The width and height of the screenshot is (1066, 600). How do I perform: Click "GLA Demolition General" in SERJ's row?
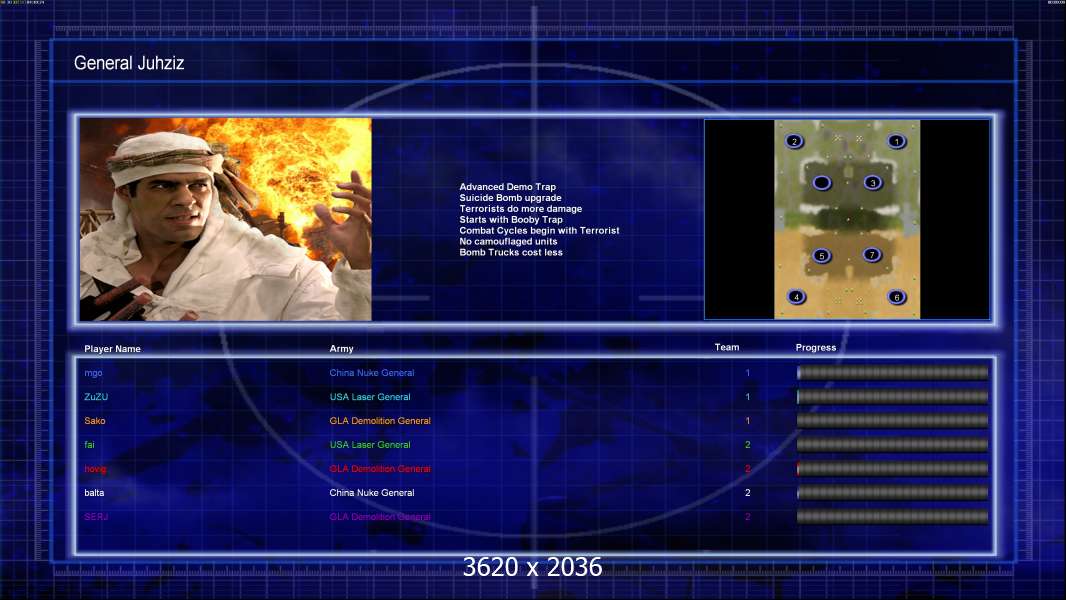[380, 517]
